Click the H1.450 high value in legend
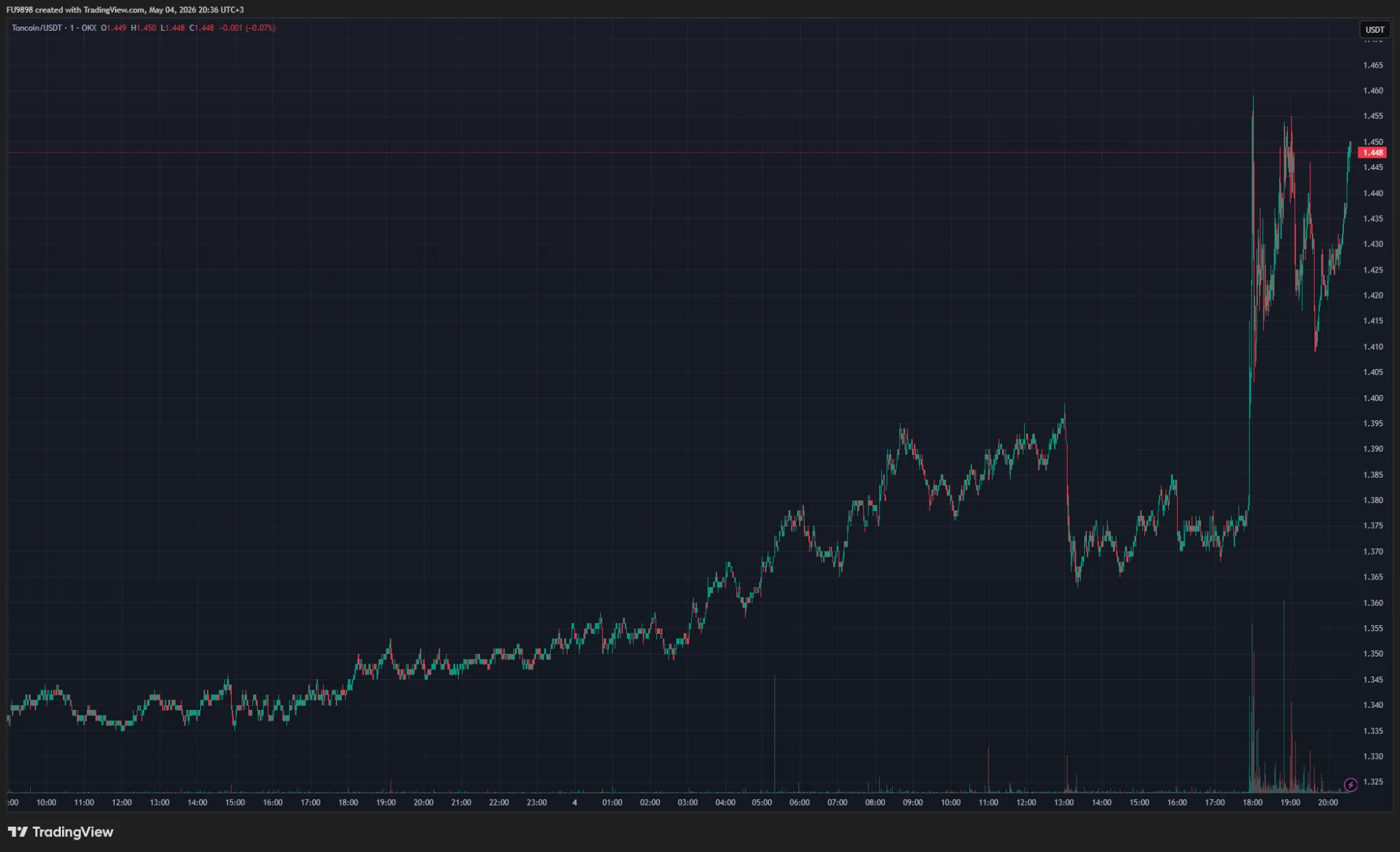 pyautogui.click(x=144, y=28)
